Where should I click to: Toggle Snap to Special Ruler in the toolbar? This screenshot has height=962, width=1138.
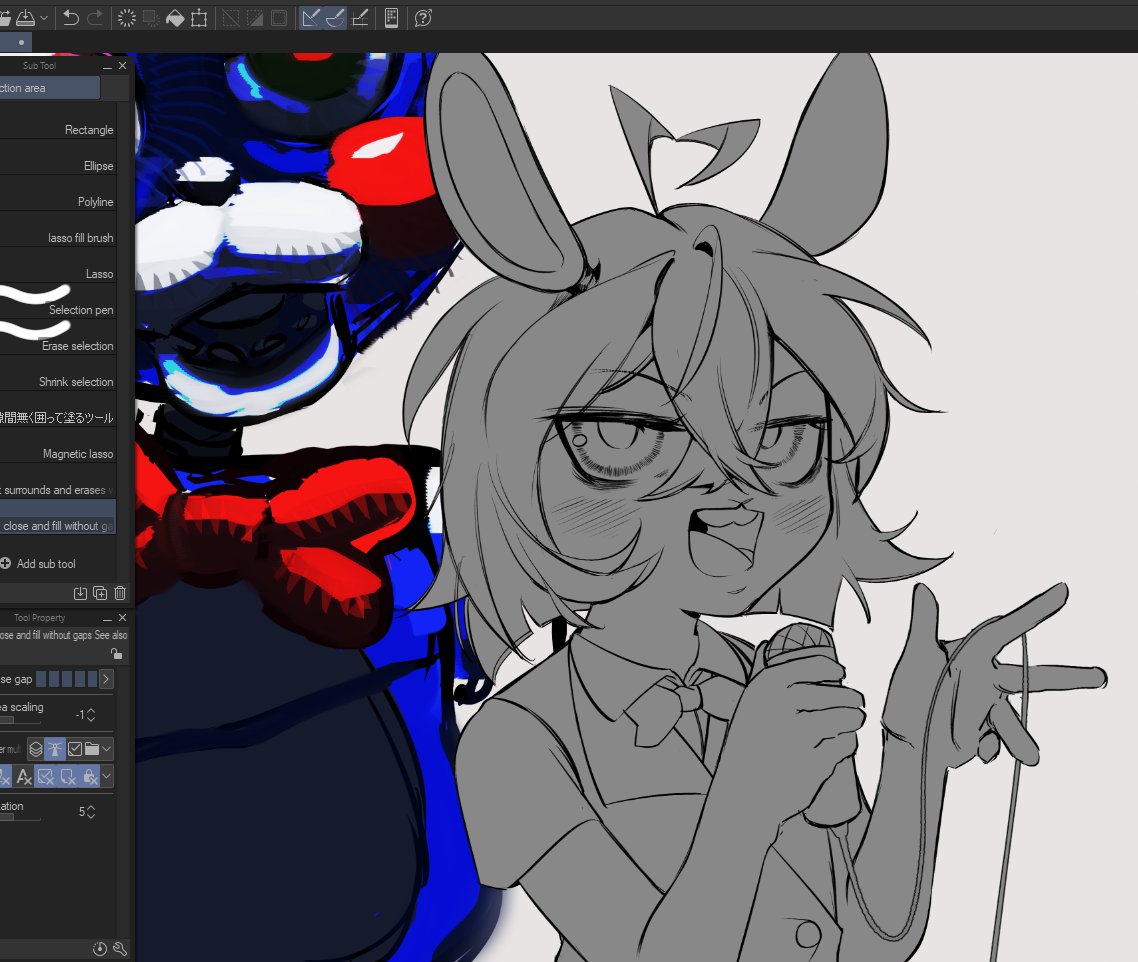click(335, 18)
